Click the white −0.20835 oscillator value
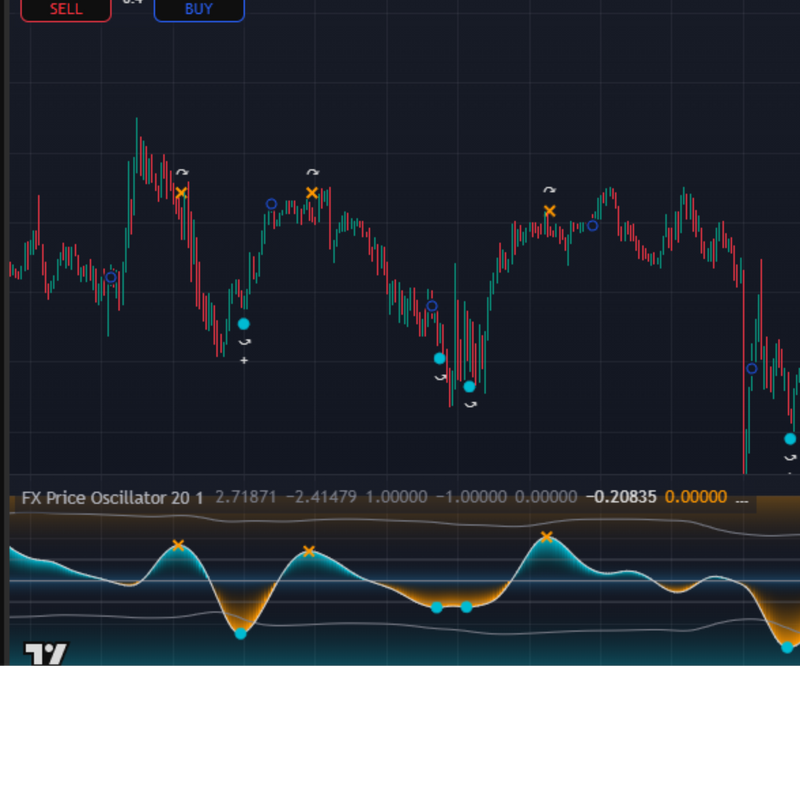 [x=621, y=497]
